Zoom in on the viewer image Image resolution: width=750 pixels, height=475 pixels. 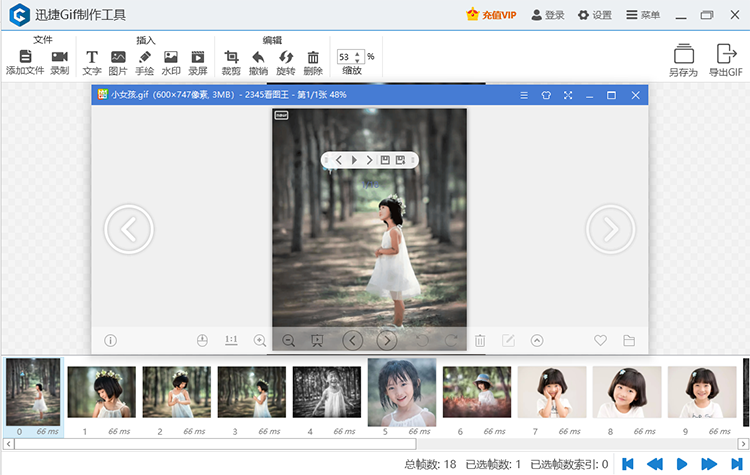tap(260, 341)
